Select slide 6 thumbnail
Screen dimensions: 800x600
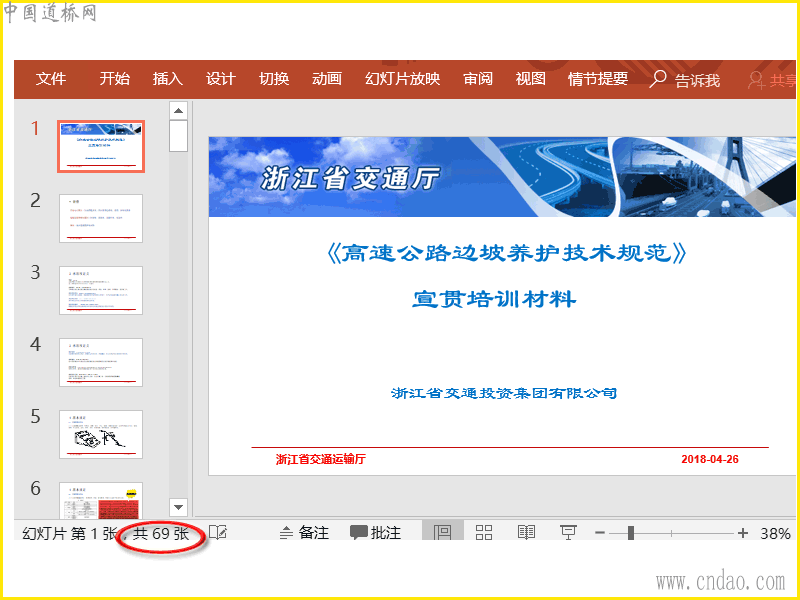[x=101, y=501]
